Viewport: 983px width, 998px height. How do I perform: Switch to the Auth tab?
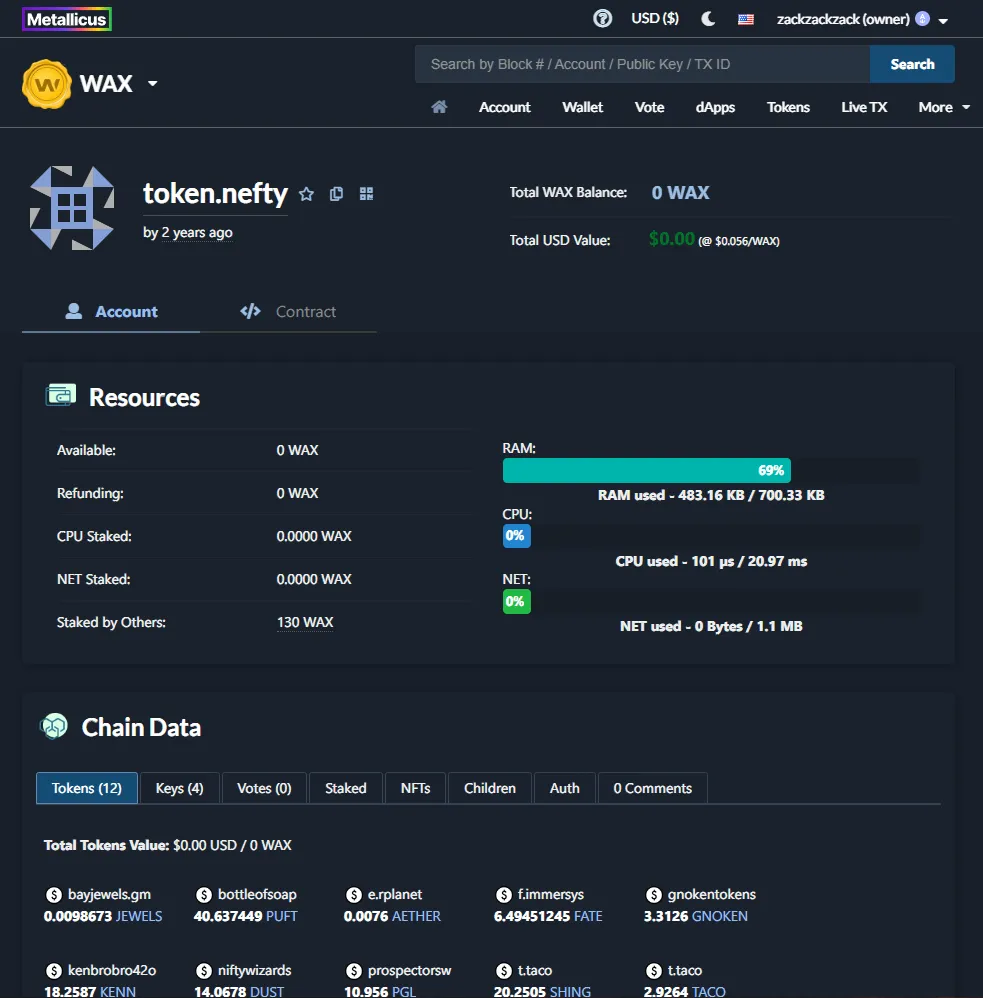565,788
